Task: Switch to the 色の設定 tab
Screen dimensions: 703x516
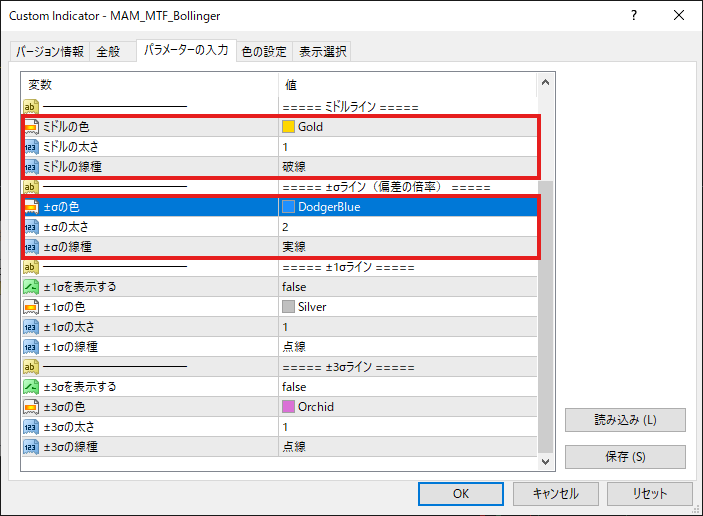Action: 264,52
